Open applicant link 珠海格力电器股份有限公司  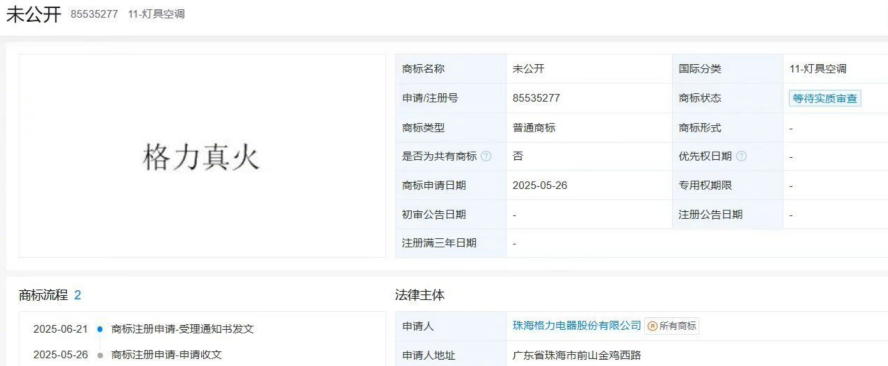click(x=577, y=325)
